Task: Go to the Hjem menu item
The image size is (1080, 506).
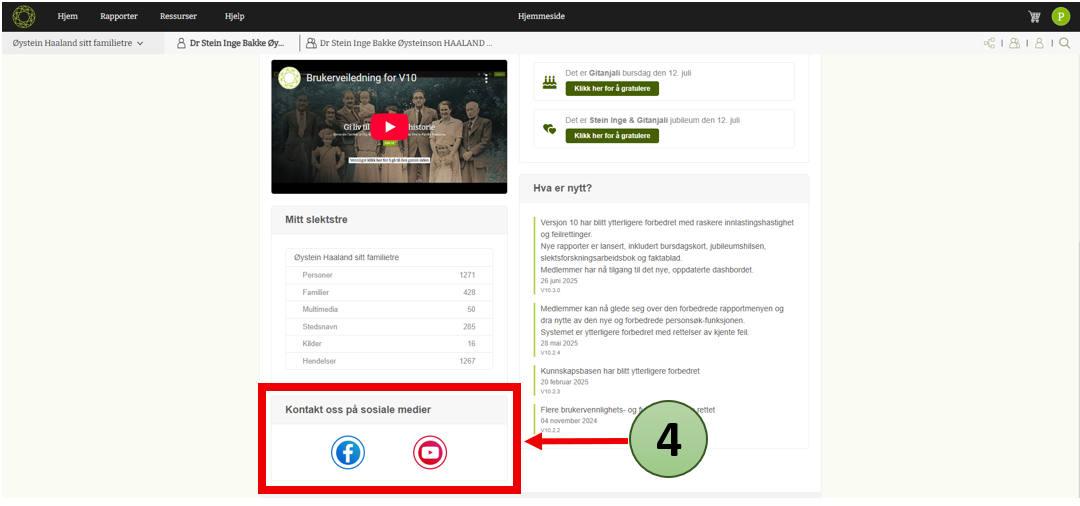Action: (67, 16)
